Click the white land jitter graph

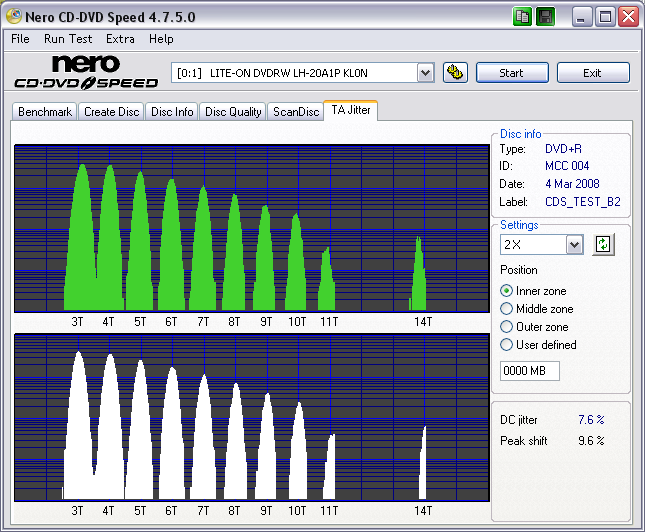tap(252, 417)
